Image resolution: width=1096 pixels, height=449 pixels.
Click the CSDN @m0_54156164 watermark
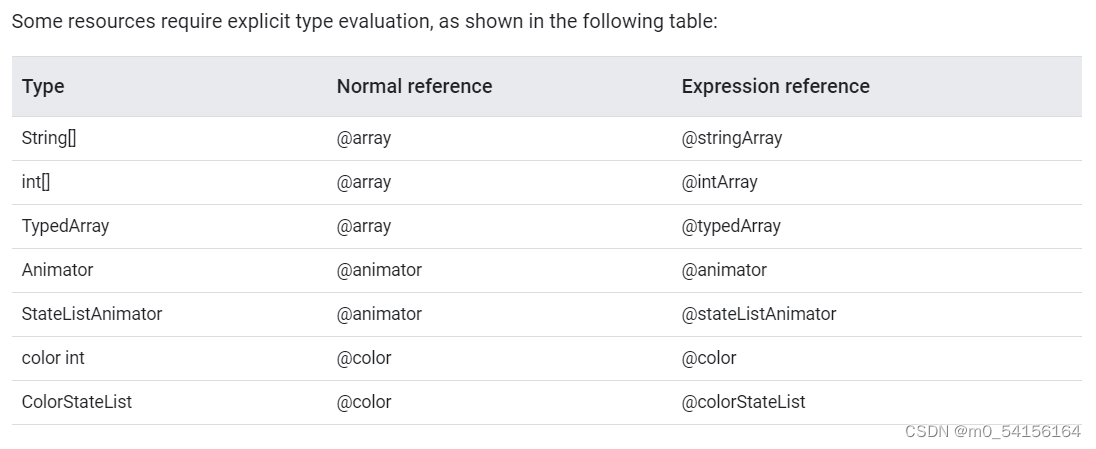[993, 431]
